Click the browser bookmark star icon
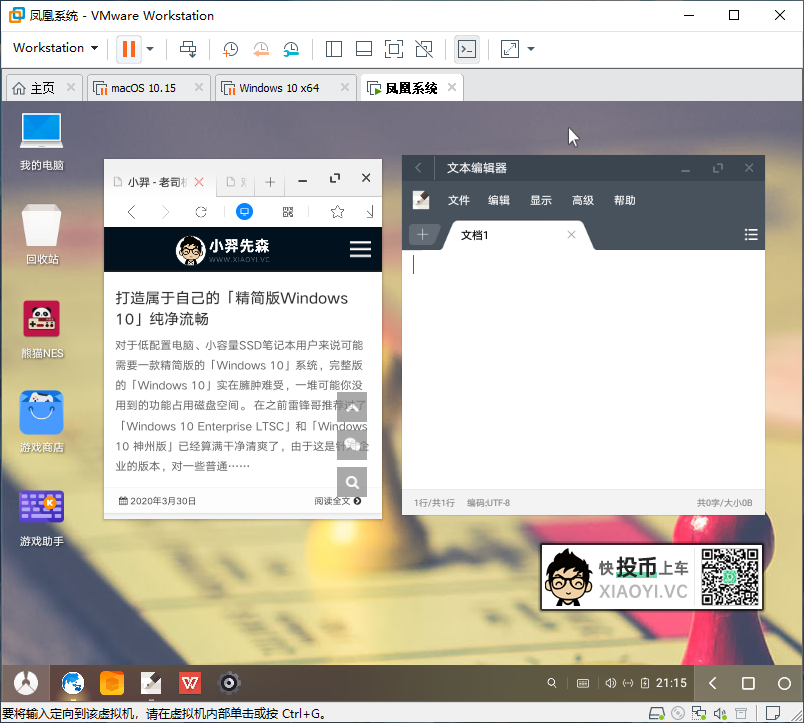 337,212
